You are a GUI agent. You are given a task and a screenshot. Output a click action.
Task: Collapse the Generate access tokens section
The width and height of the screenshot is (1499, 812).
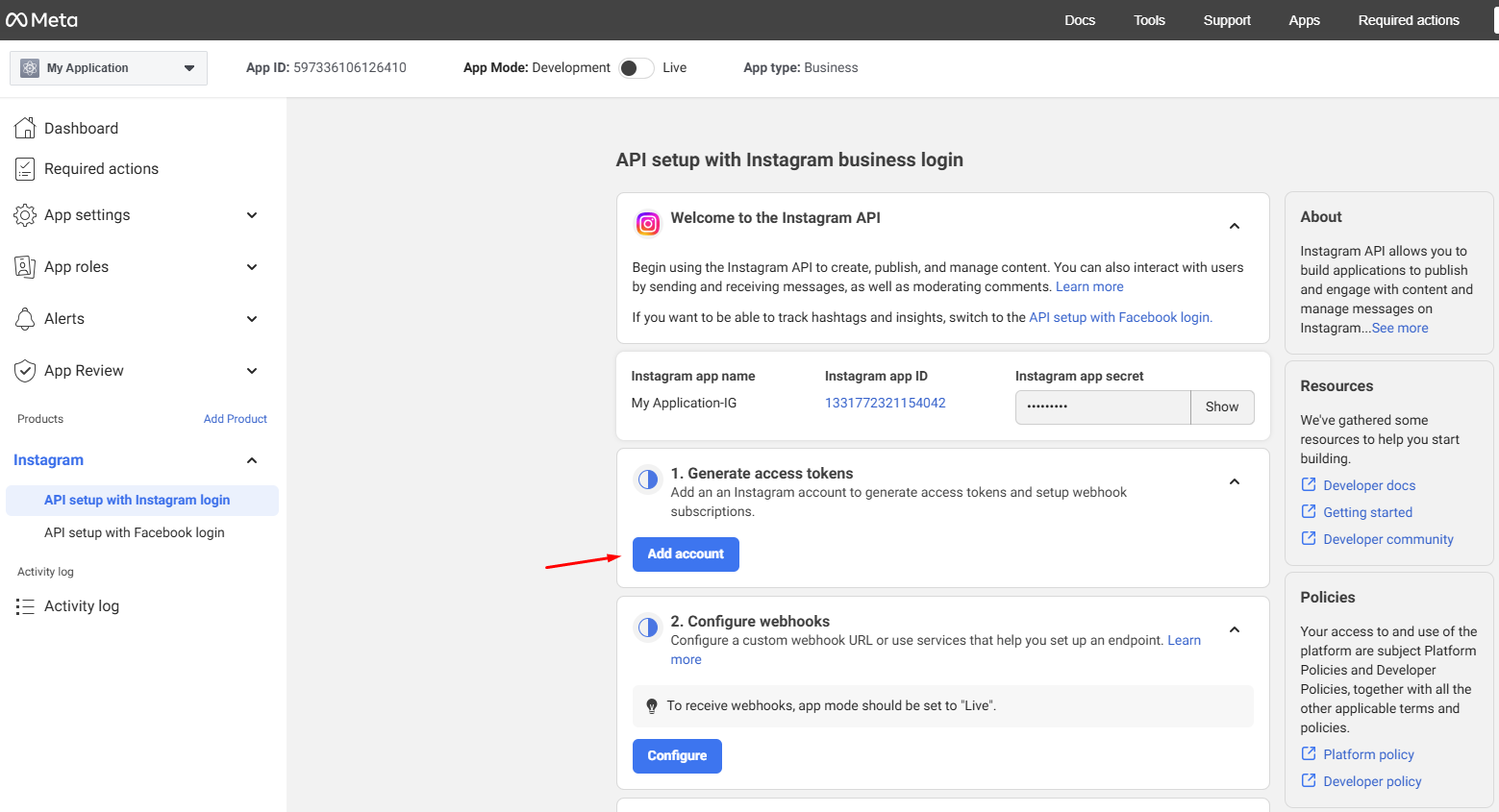[1235, 481]
